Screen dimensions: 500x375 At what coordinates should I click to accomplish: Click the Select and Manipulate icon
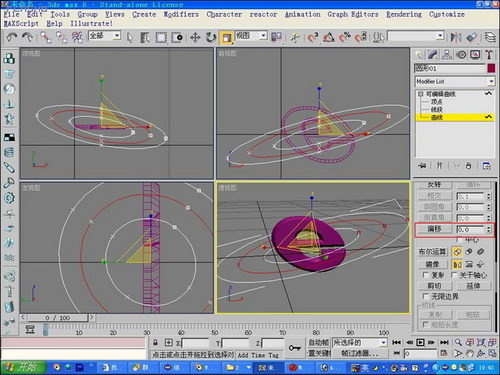[295, 37]
